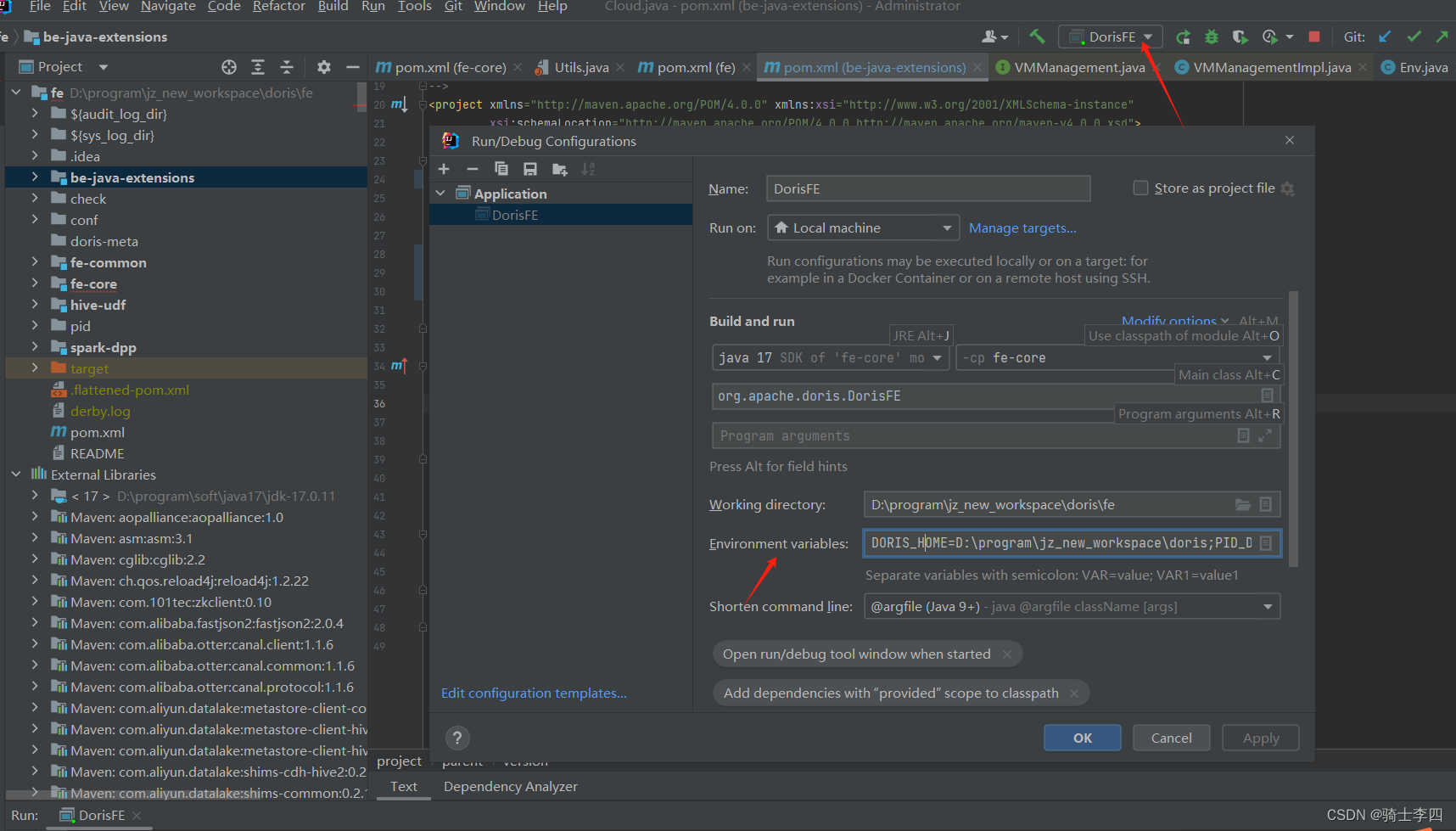Click the Git Update Project arrow icon

[1385, 36]
